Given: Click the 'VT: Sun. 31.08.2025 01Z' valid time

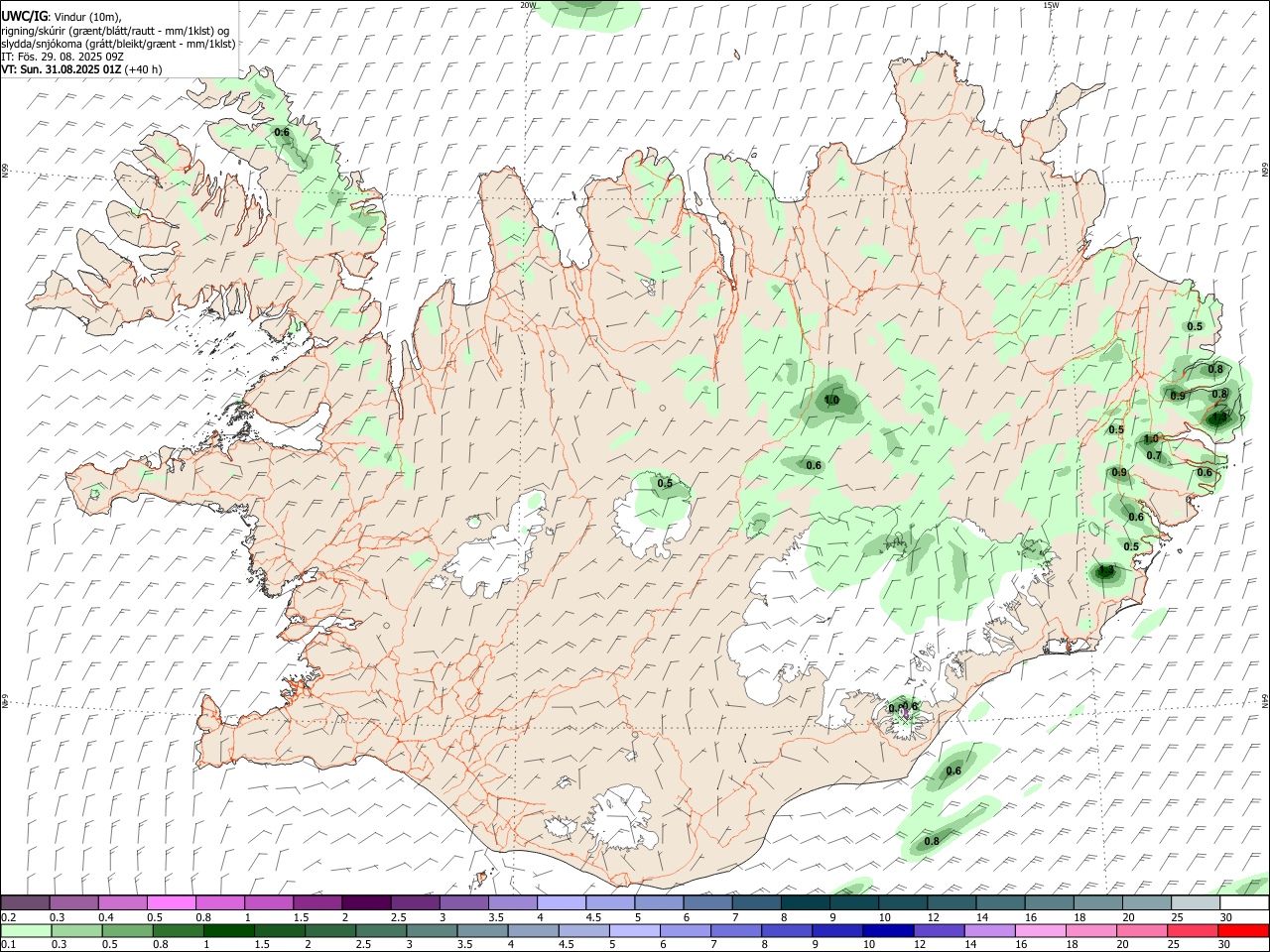Looking at the screenshot, I should pos(62,69).
